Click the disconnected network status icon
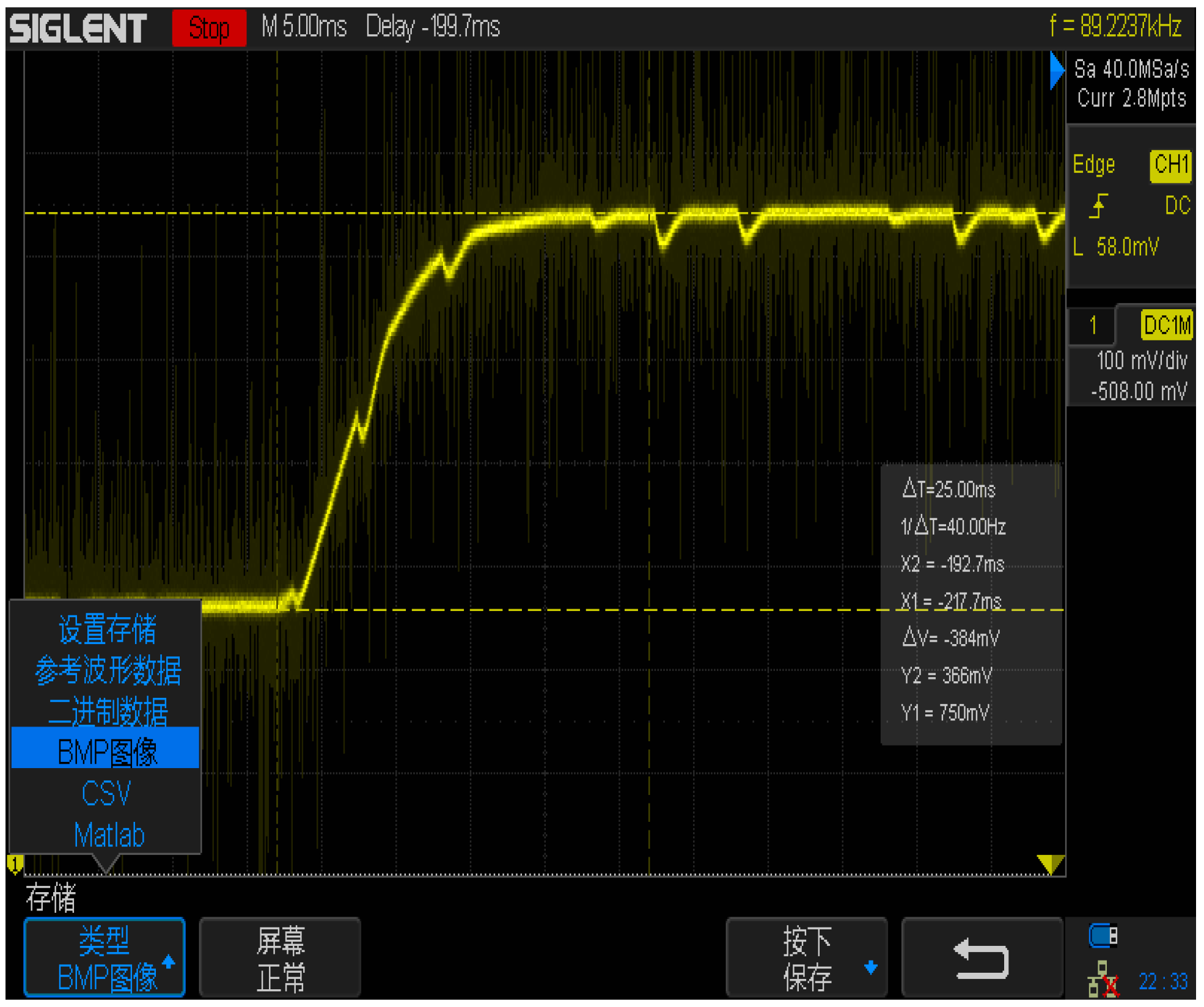1204x1007 pixels. click(x=1103, y=980)
